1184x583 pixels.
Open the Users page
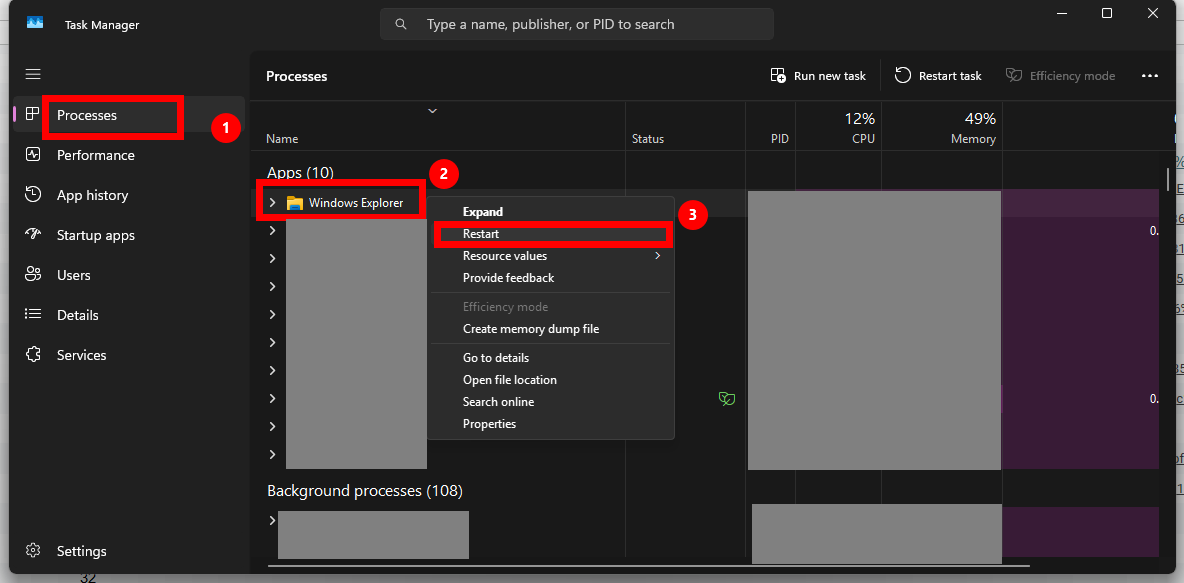73,275
